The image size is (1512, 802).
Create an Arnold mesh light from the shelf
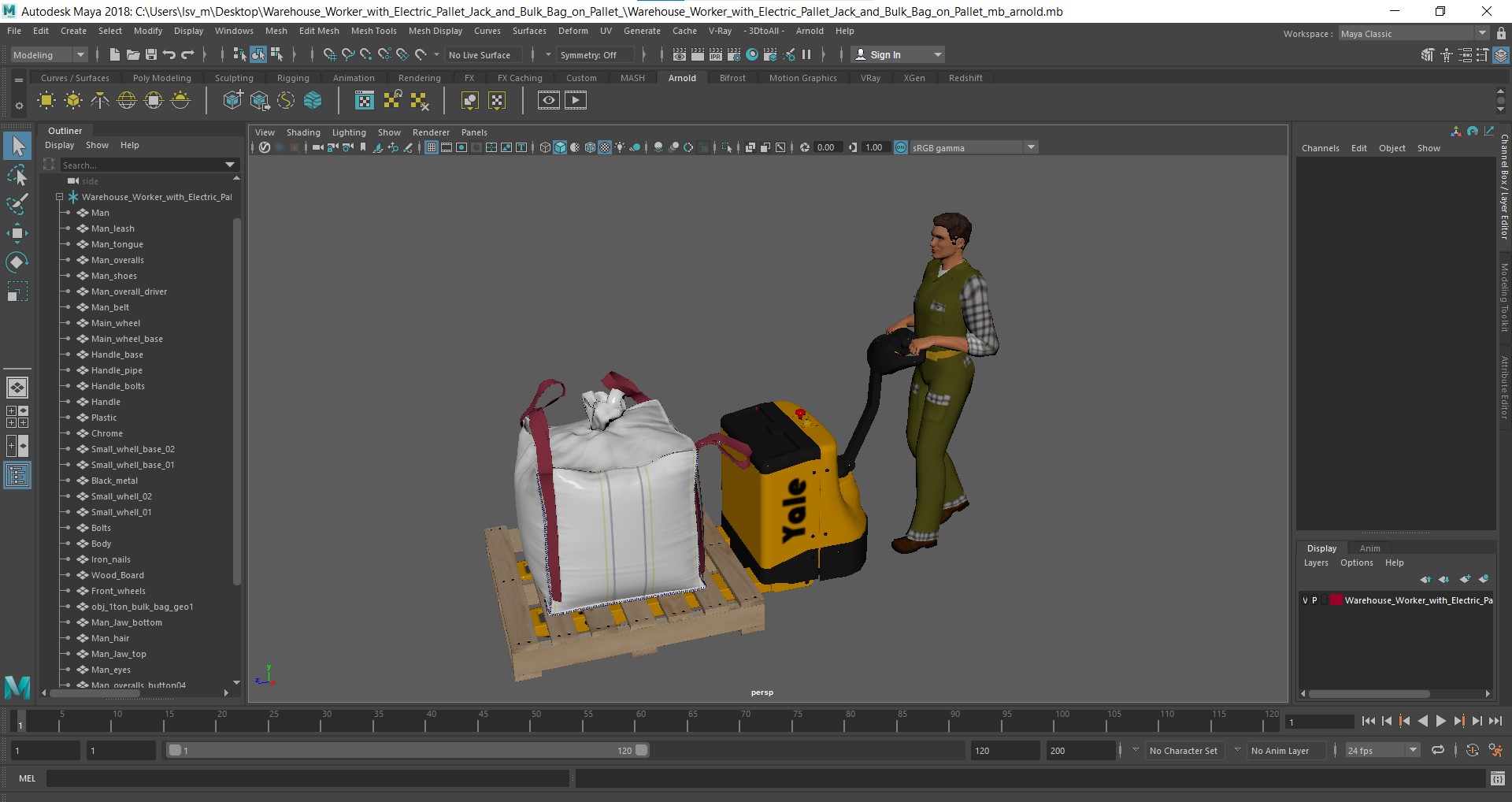[73, 100]
